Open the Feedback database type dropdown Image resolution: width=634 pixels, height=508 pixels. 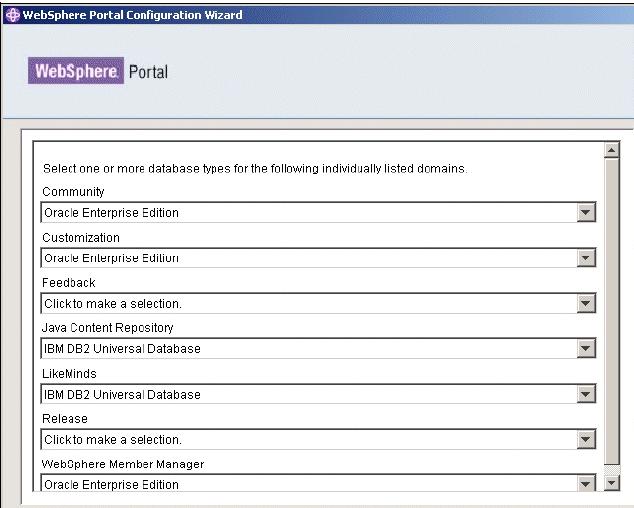318,303
